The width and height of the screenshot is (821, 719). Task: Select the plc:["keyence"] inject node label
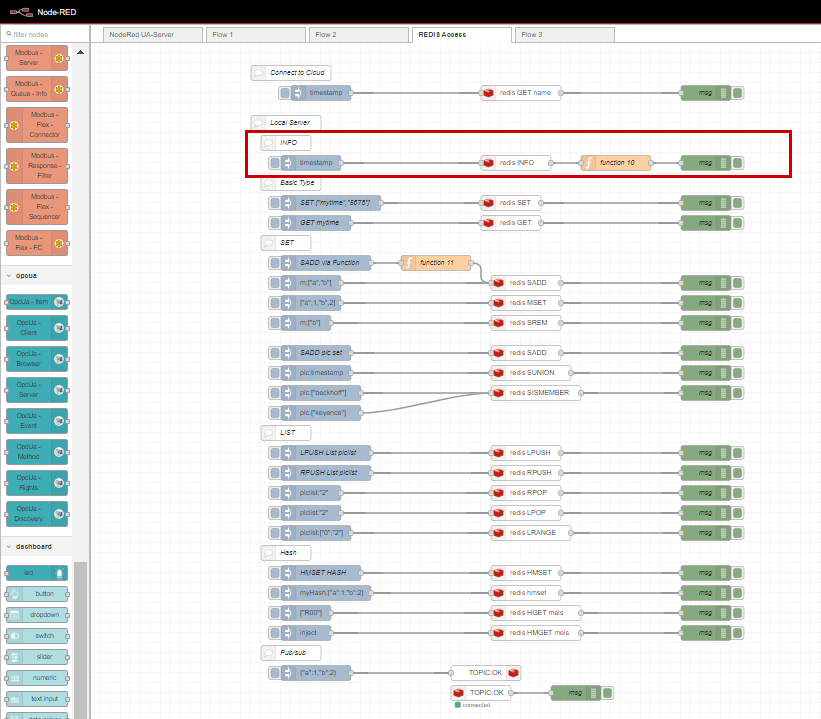click(323, 413)
